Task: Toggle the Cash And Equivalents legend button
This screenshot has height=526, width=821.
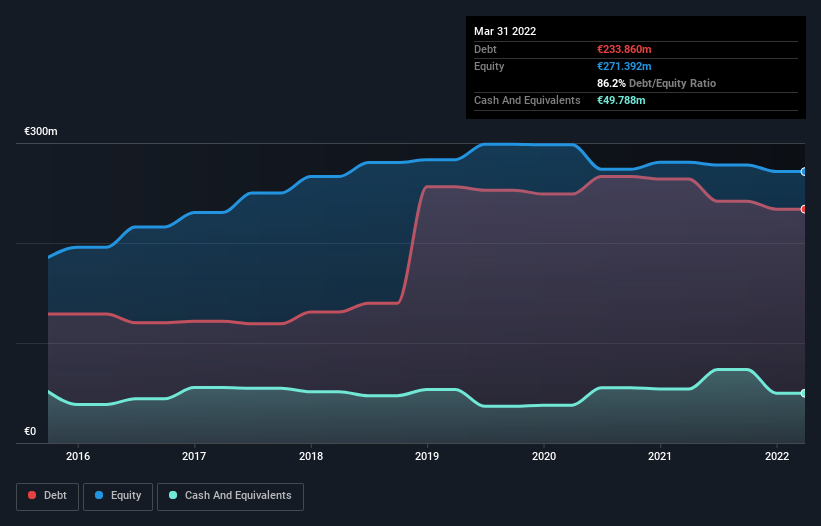Action: 230,496
